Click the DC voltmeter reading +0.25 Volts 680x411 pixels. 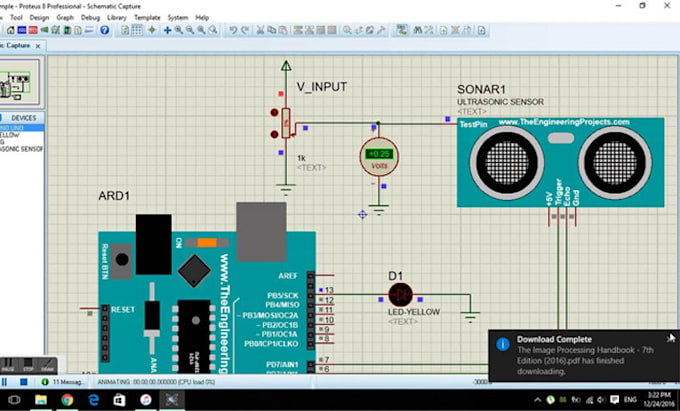[x=379, y=157]
